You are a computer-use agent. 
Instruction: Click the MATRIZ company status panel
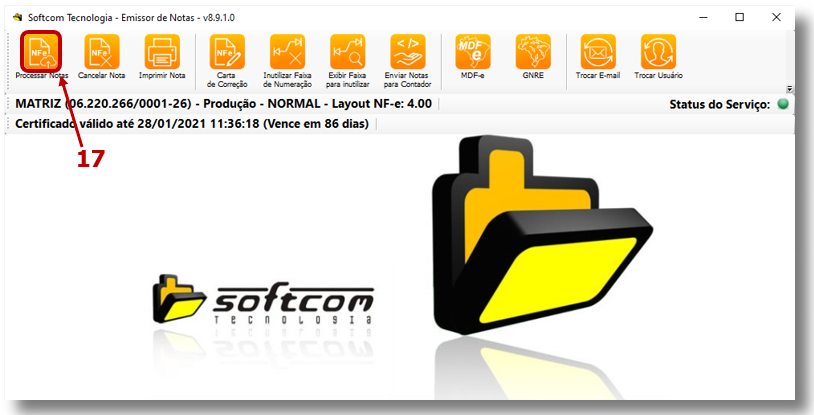(x=225, y=104)
